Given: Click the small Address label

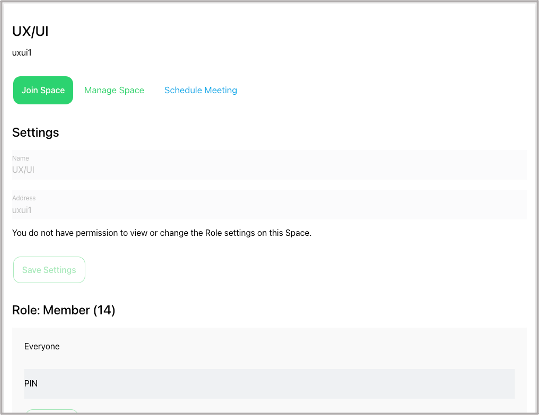Looking at the screenshot, I should (x=24, y=198).
